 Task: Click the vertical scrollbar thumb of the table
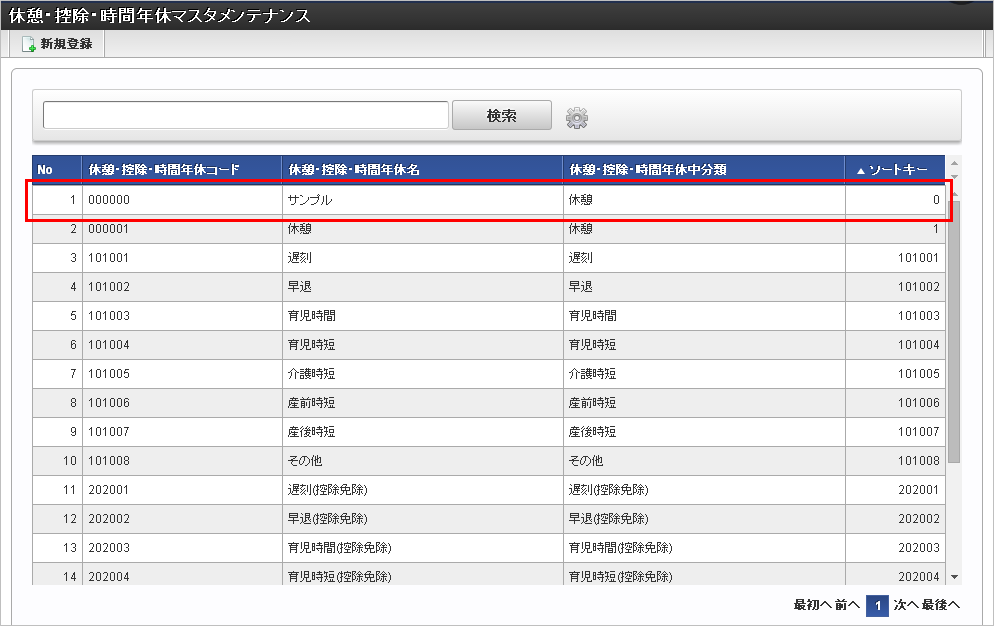click(x=954, y=330)
